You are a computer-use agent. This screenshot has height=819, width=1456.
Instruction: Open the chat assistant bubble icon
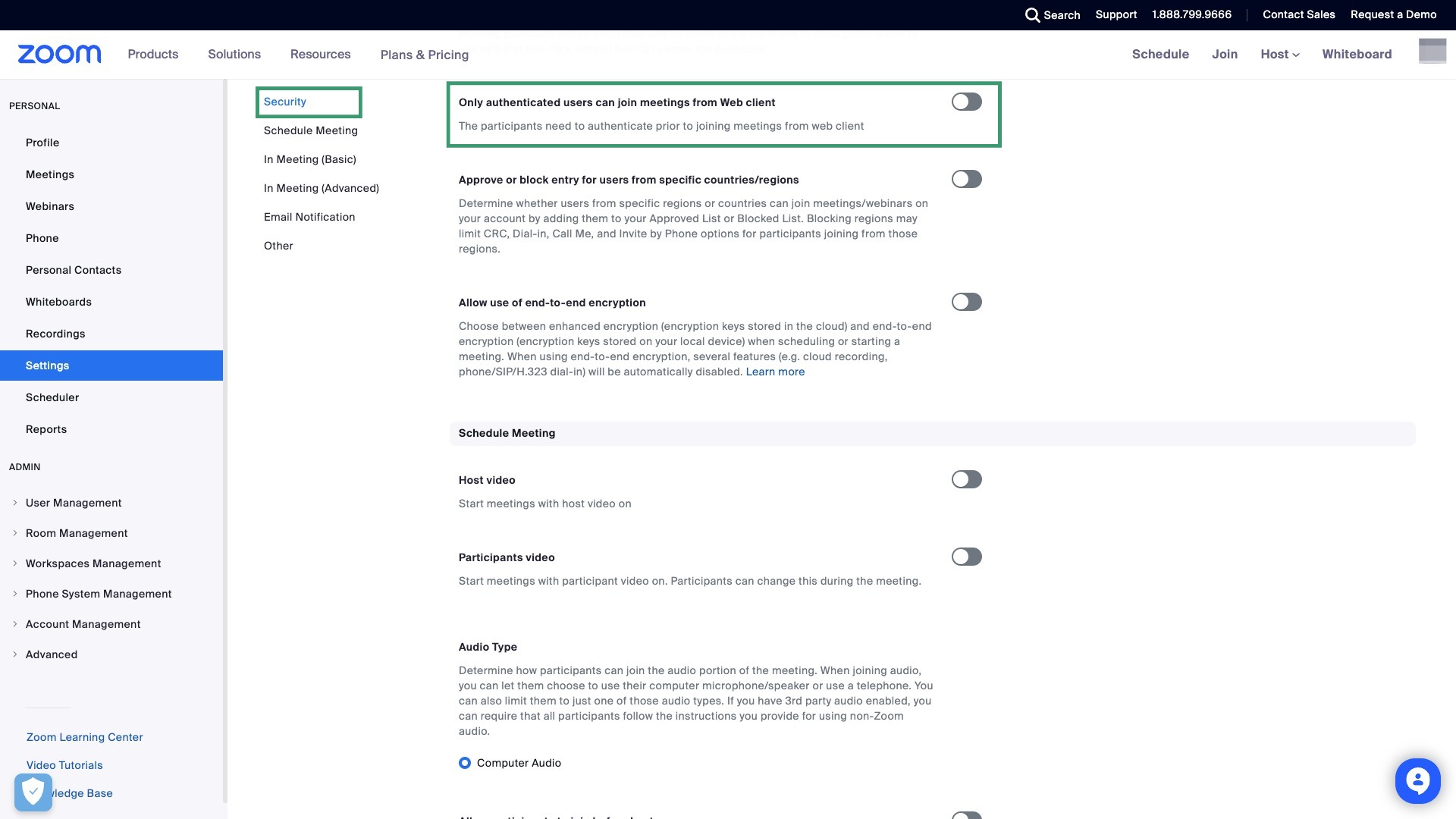click(1417, 780)
